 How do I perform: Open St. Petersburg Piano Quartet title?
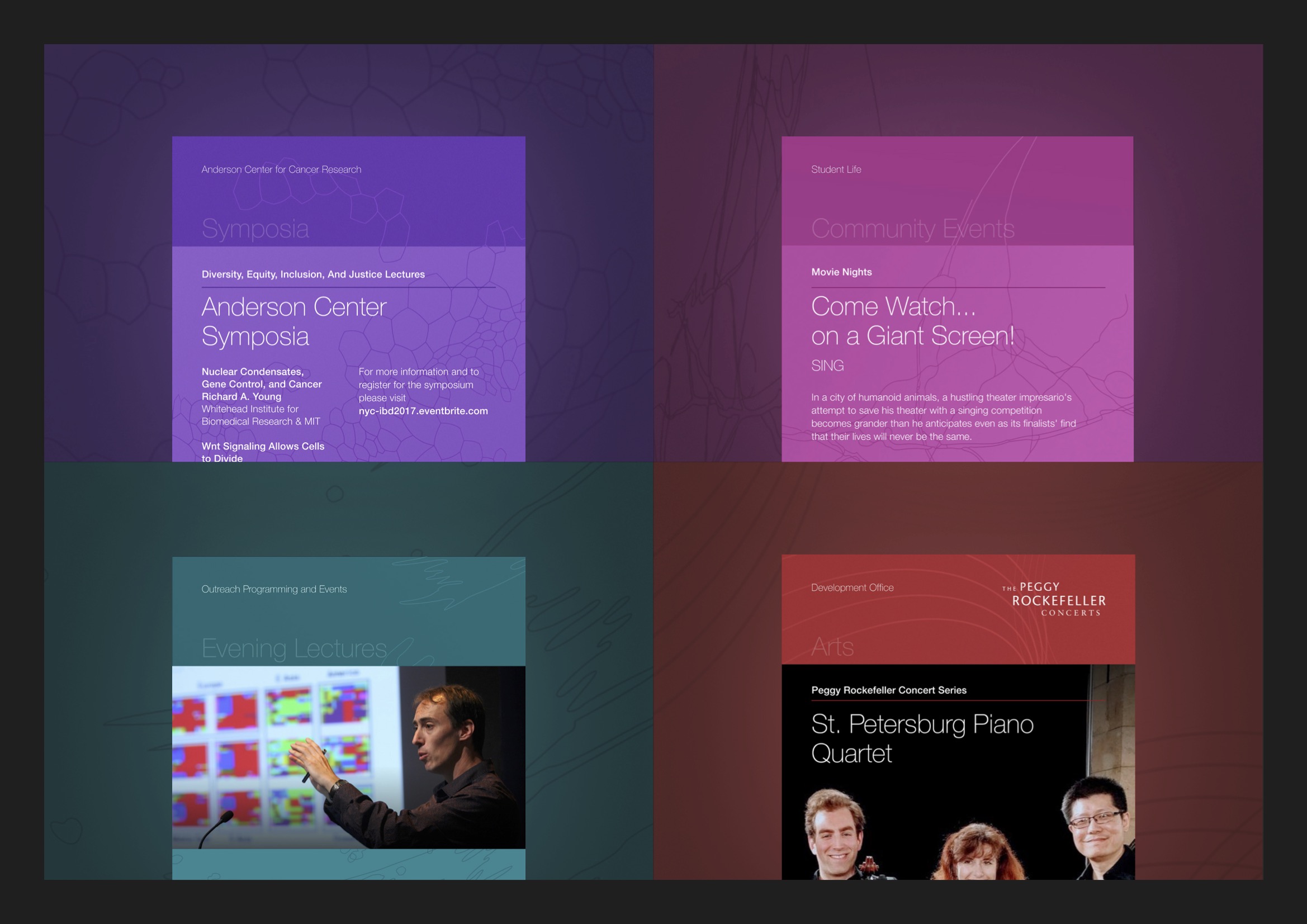pyautogui.click(x=922, y=739)
